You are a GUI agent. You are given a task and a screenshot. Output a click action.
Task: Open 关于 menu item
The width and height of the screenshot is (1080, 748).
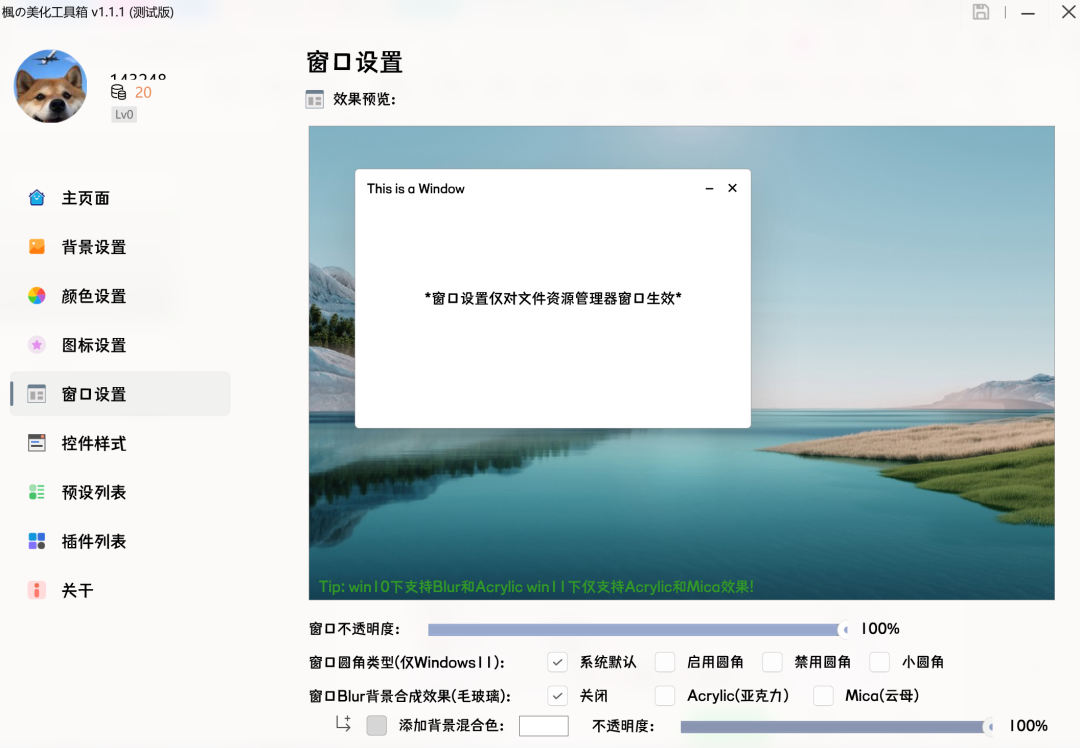120,590
